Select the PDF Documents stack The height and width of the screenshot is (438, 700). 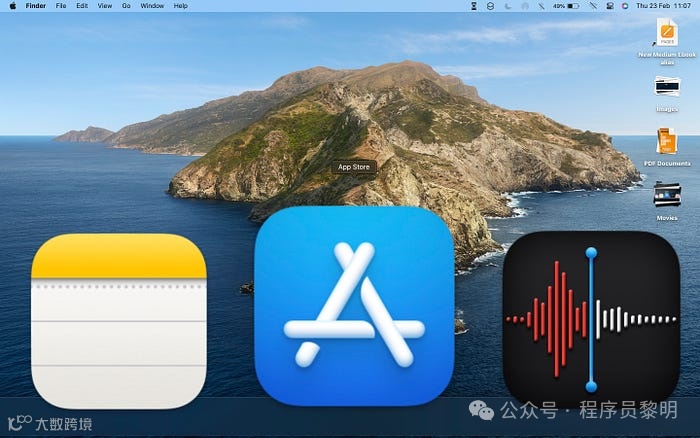[x=667, y=147]
